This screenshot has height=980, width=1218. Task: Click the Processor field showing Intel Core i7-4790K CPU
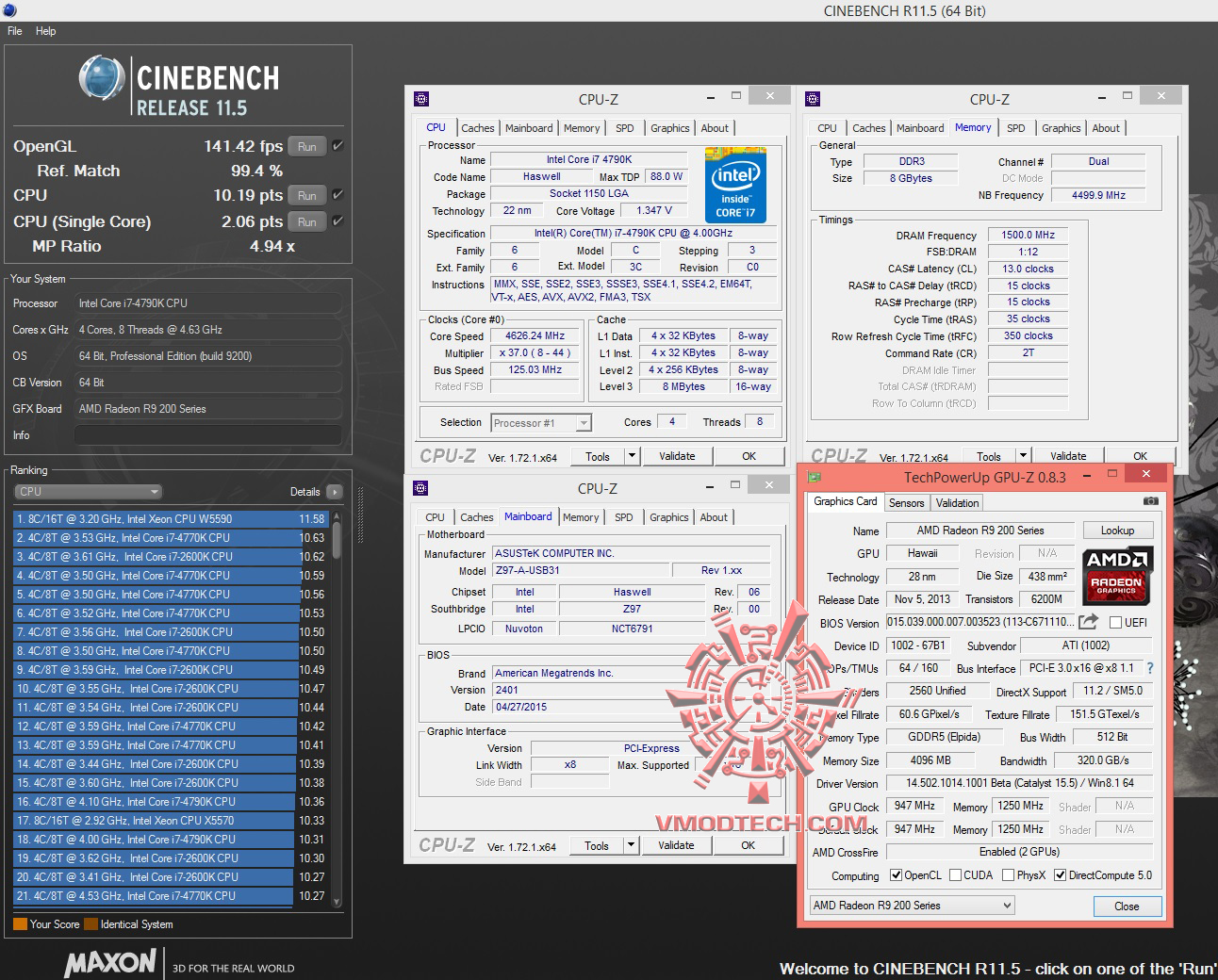tap(208, 303)
